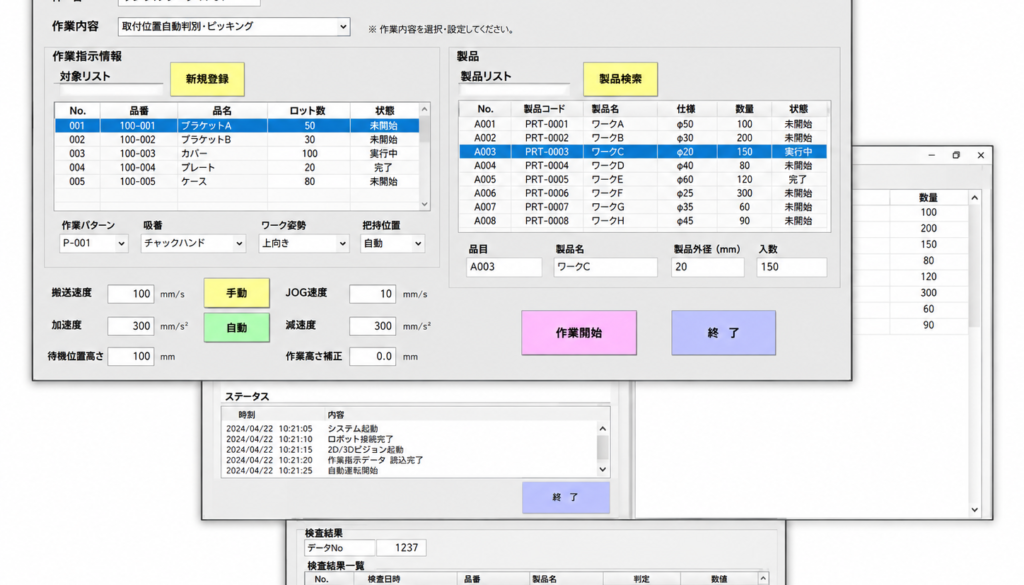Switch to 手動 mode button

pyautogui.click(x=236, y=293)
